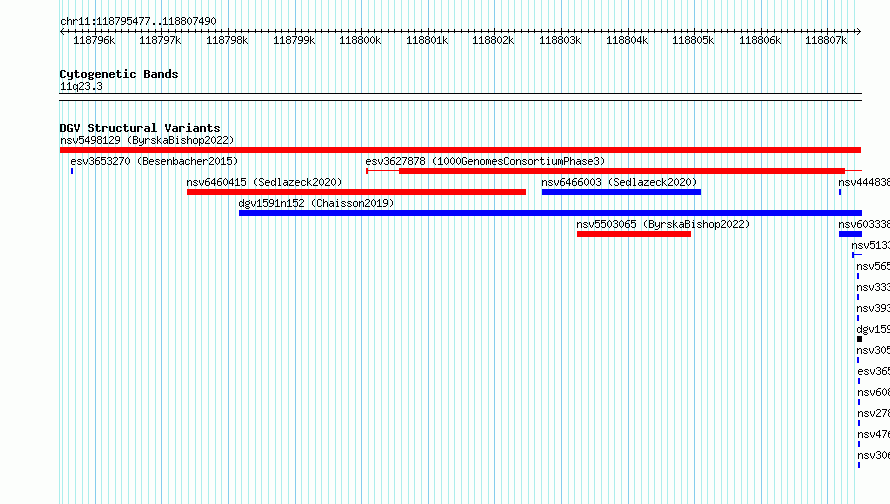Click the truncated nsv305 label
Screen dimensions: 890x504
[873, 350]
